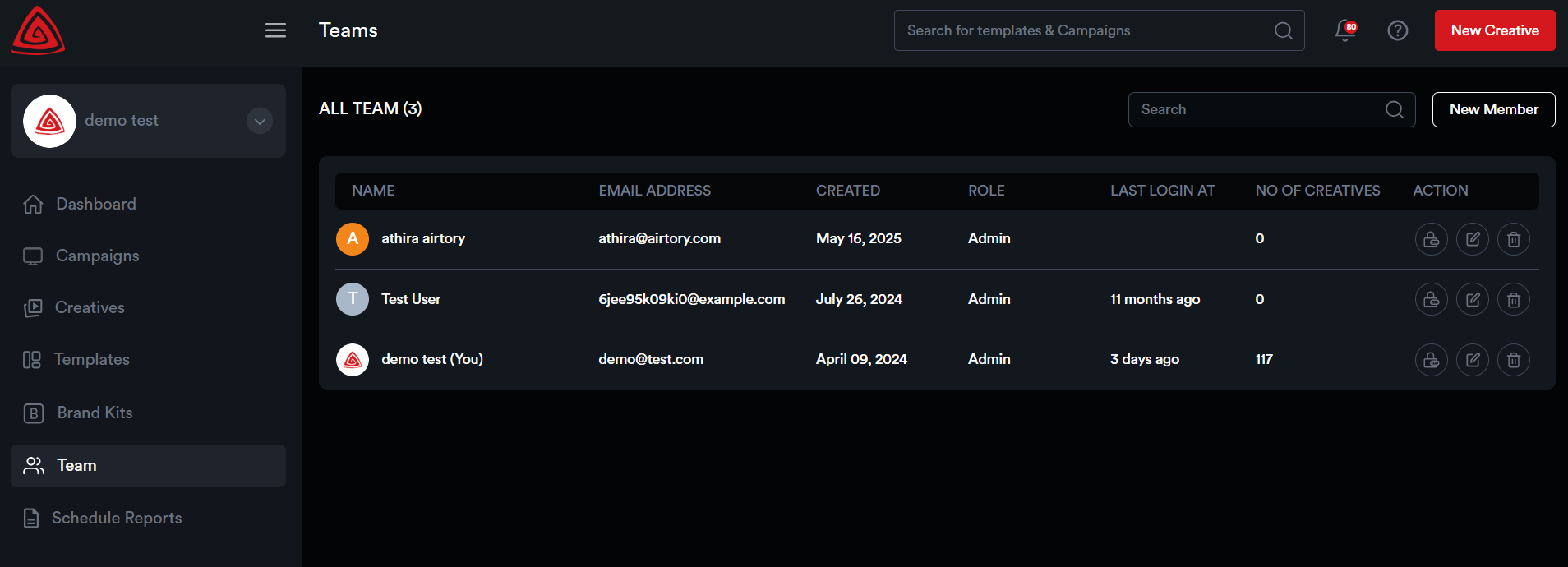The width and height of the screenshot is (1568, 567).
Task: Click the search icon in the team search box
Action: 1394,109
